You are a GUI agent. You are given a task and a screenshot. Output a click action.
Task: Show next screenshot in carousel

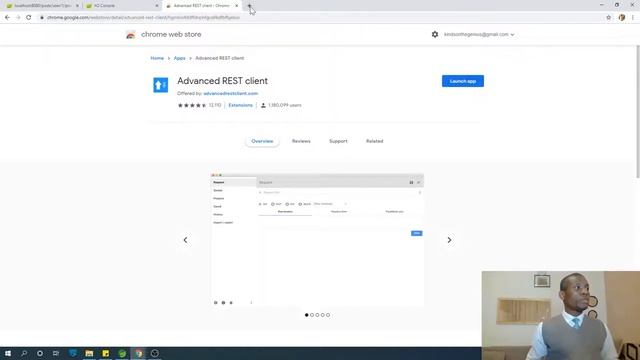tap(449, 240)
